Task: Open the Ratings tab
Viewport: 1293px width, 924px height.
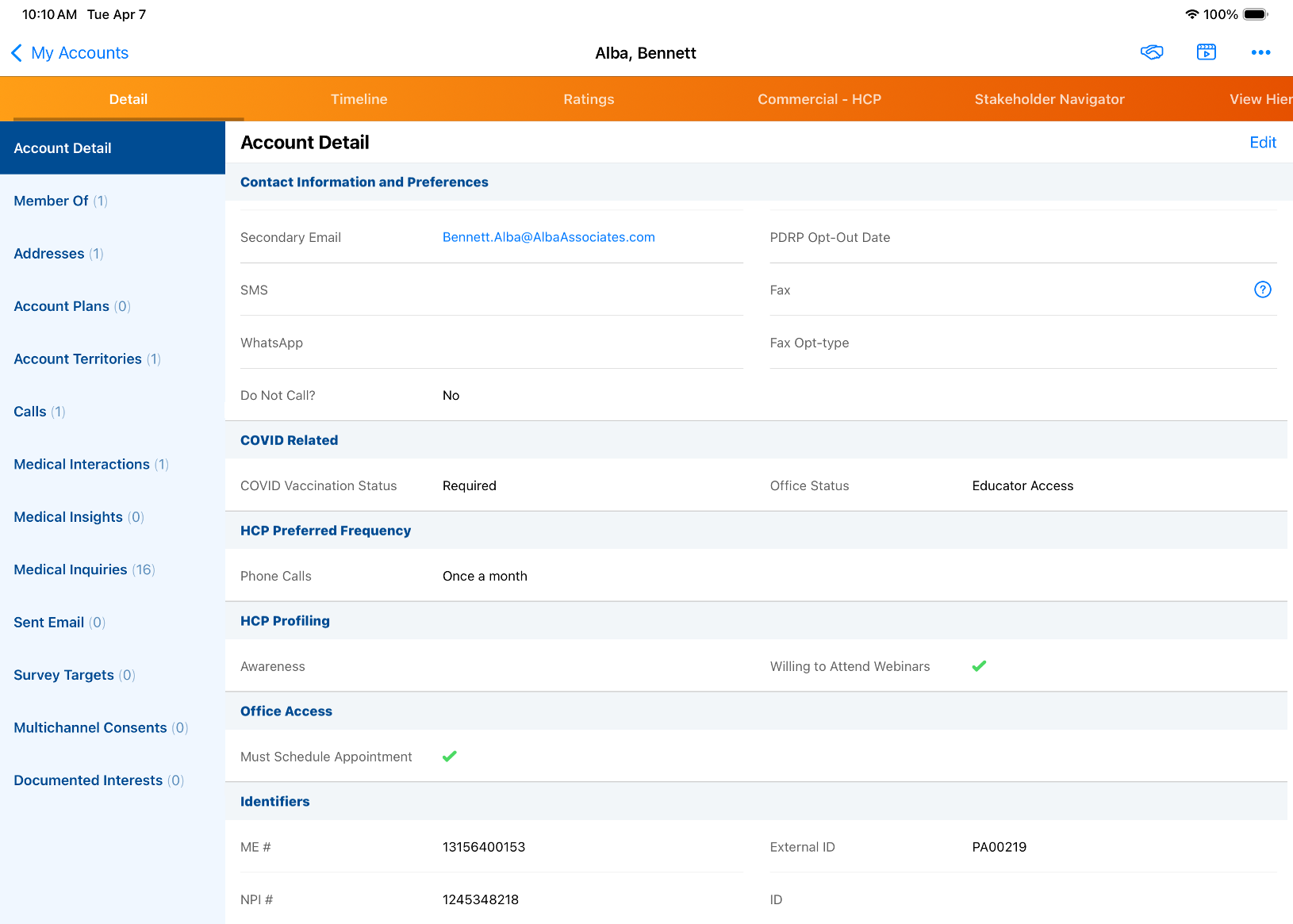Action: tap(589, 99)
